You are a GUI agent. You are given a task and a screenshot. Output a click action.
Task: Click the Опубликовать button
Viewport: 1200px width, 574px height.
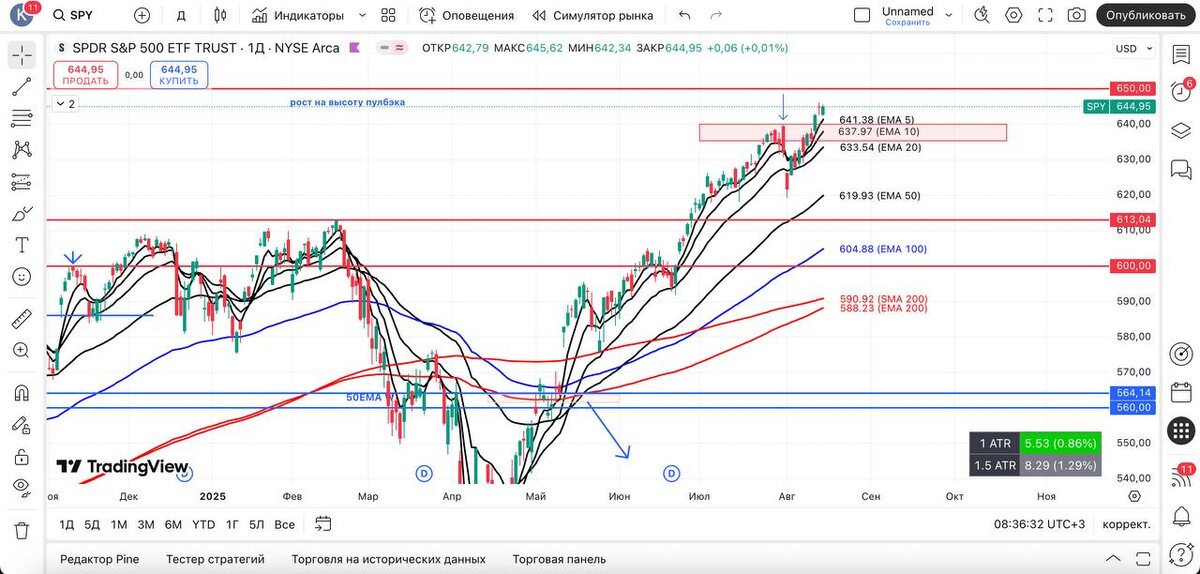(1146, 15)
